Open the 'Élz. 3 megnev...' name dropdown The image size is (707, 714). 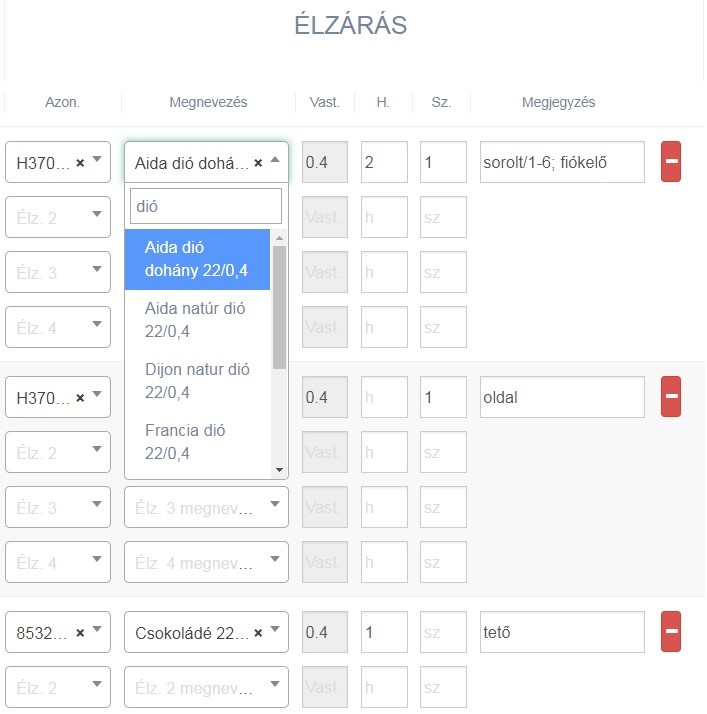[206, 507]
